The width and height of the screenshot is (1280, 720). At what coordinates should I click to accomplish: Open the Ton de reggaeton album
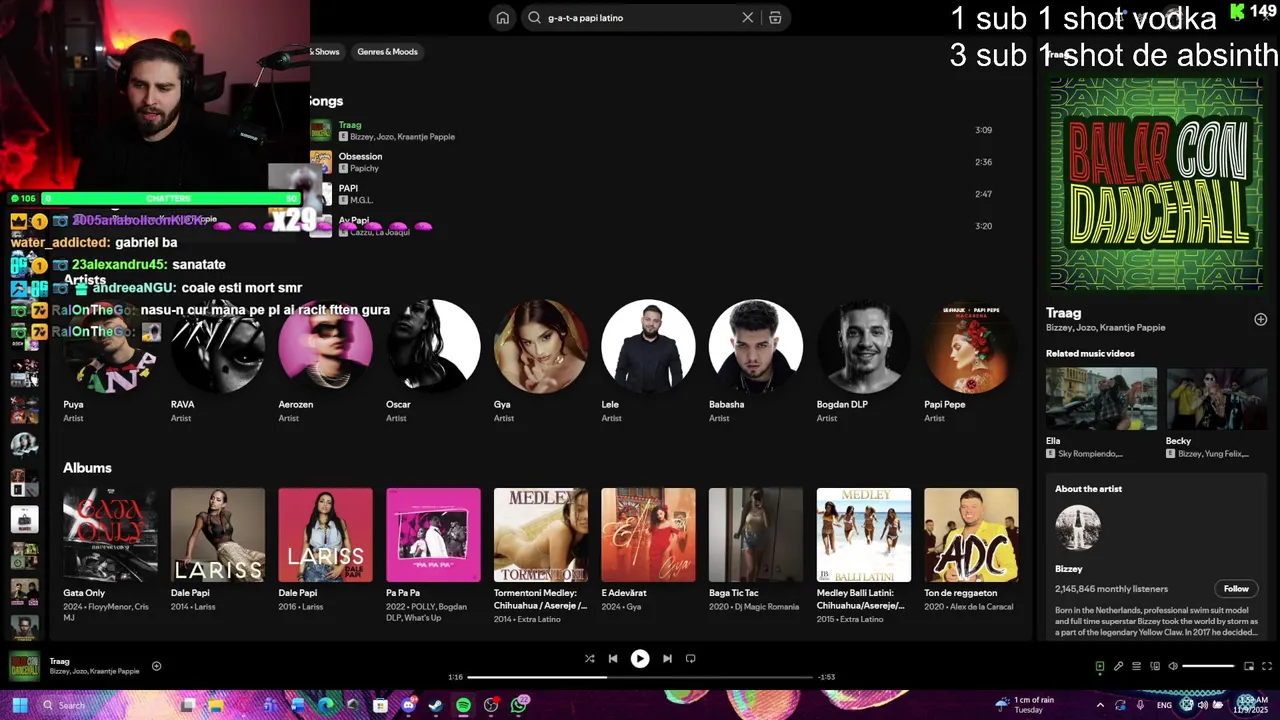(971, 535)
